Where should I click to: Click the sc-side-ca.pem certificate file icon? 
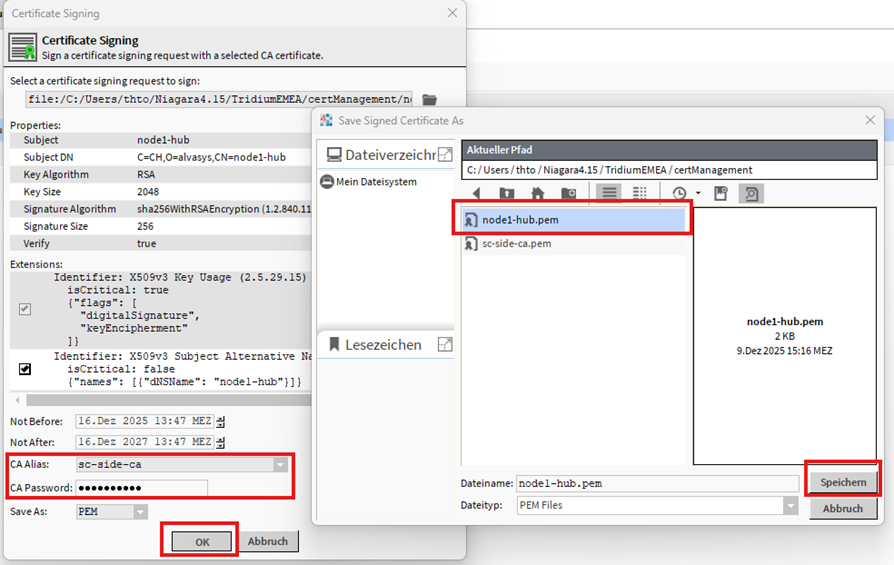point(470,244)
